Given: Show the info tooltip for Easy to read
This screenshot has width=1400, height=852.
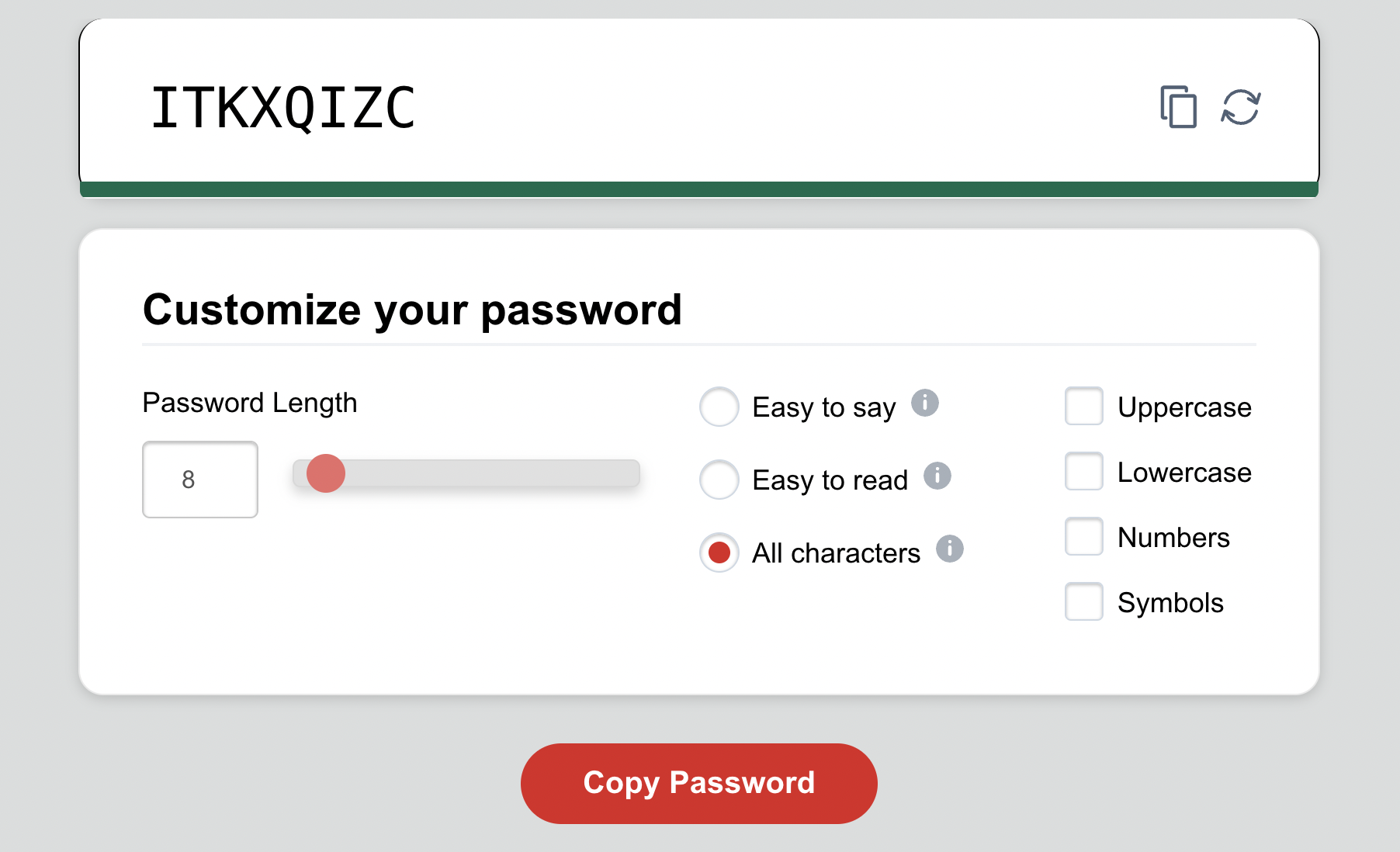Looking at the screenshot, I should pyautogui.click(x=937, y=476).
